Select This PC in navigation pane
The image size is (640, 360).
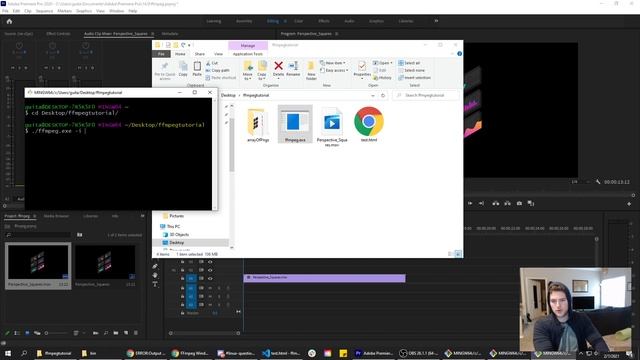pyautogui.click(x=170, y=227)
